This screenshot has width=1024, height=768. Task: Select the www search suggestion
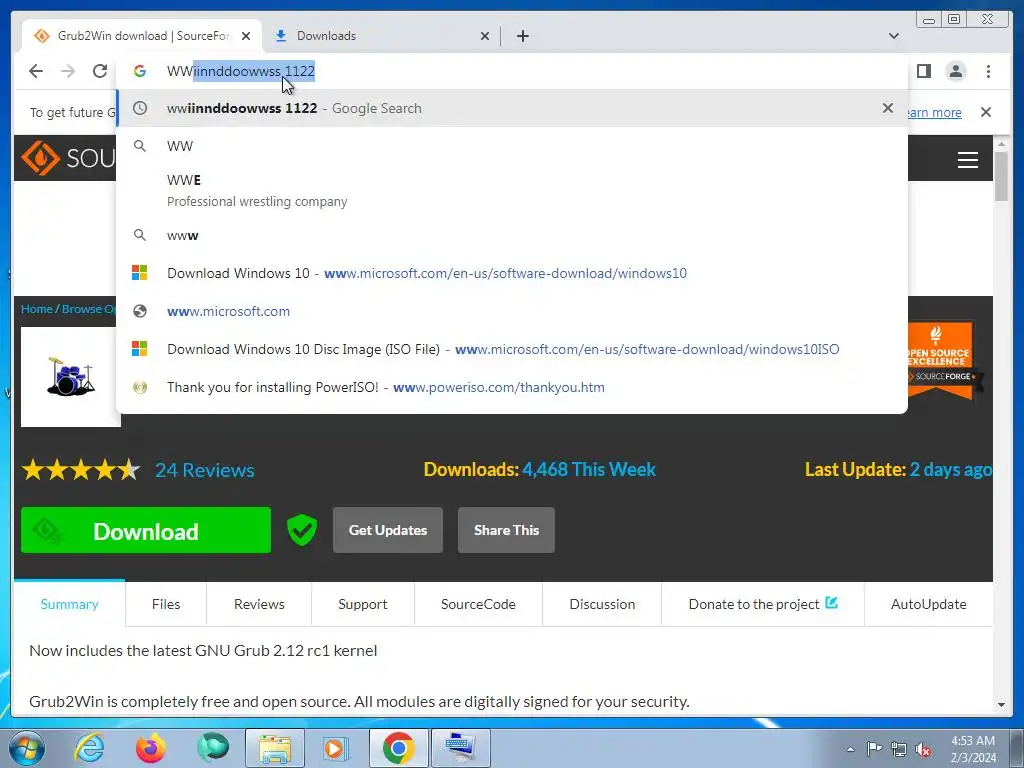pyautogui.click(x=511, y=235)
